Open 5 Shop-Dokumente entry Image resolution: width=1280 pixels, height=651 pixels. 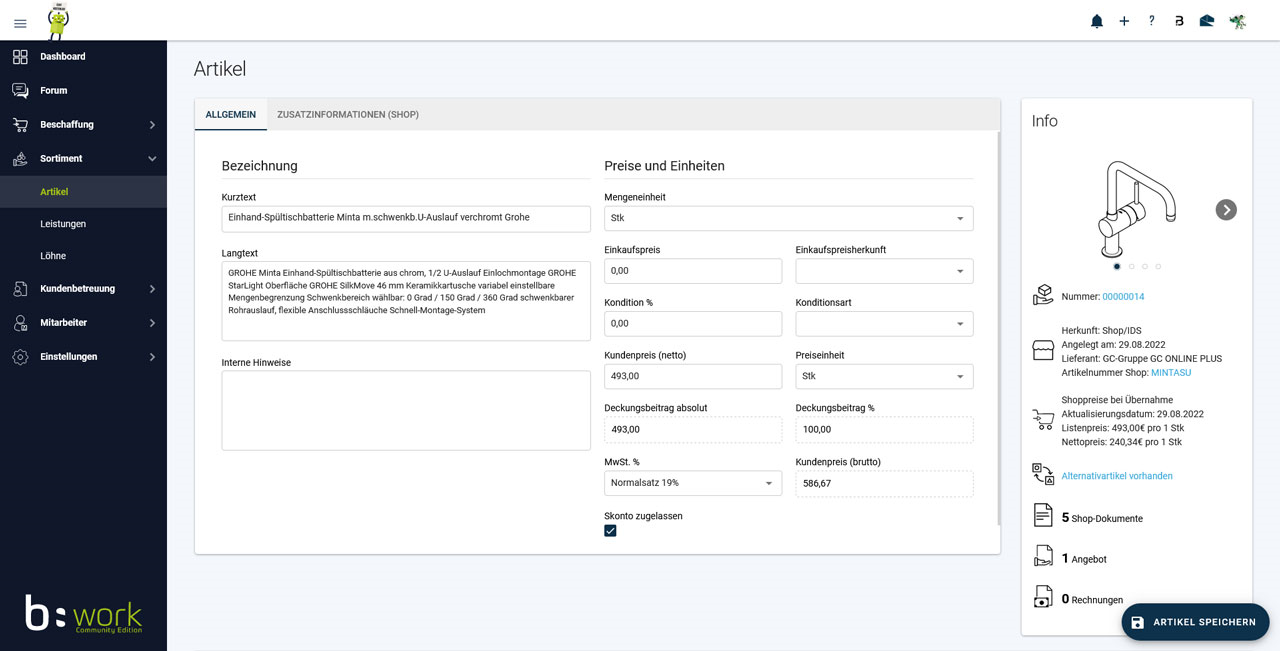pos(1102,518)
